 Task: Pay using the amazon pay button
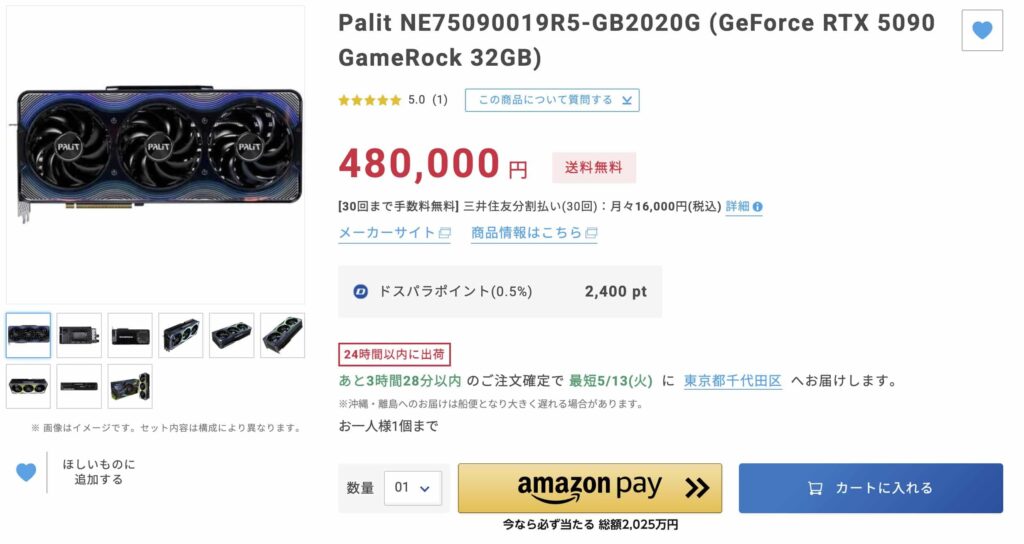click(x=590, y=488)
